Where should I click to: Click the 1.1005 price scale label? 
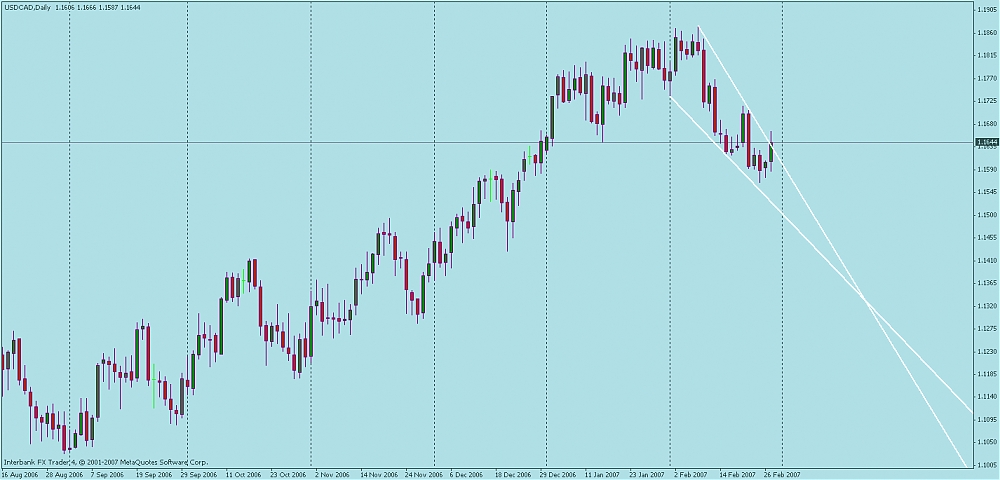[985, 465]
